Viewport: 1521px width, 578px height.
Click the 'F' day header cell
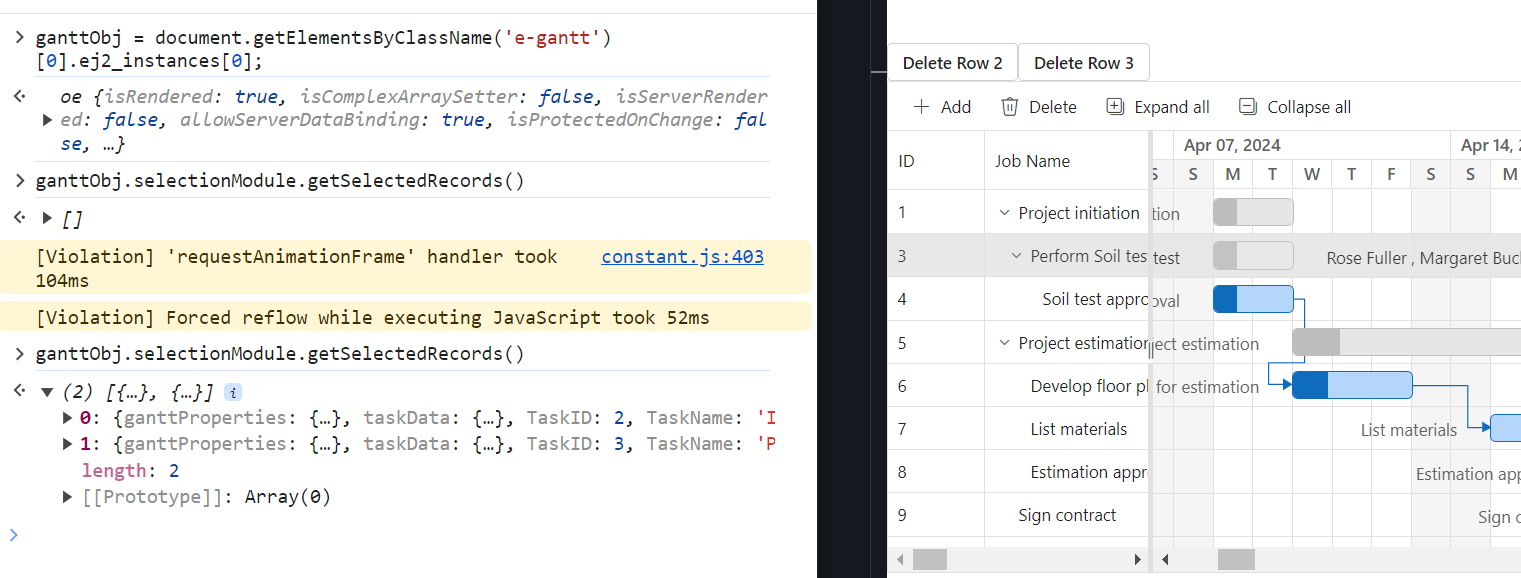[x=1391, y=174]
